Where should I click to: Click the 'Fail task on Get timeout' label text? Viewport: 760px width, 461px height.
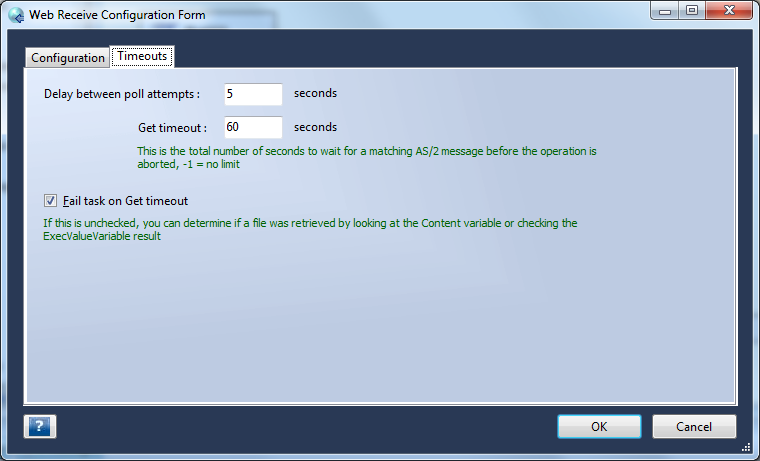(x=126, y=201)
